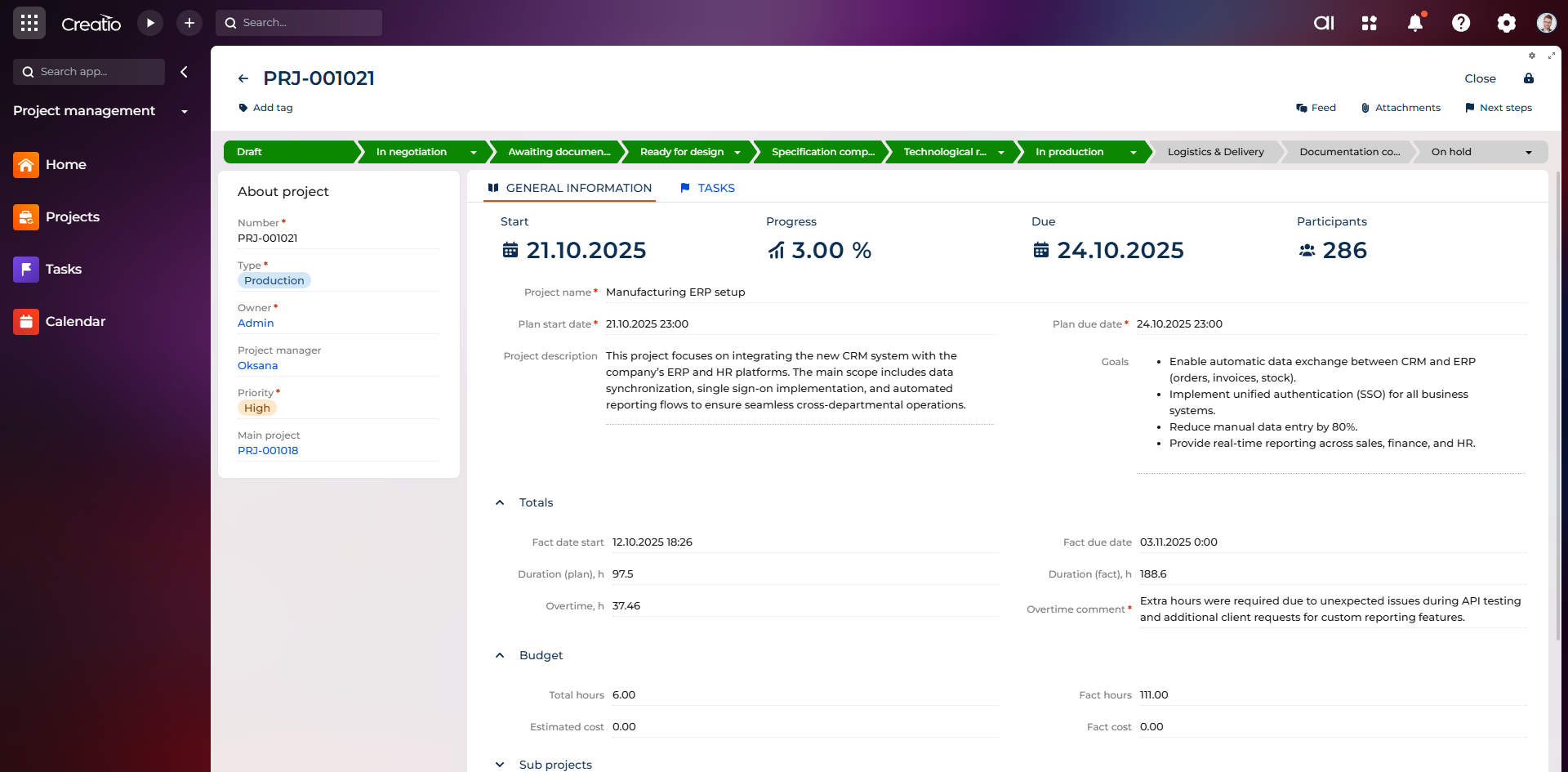This screenshot has width=1568, height=772.
Task: Open the Project management workspace dropdown
Action: pos(185,111)
